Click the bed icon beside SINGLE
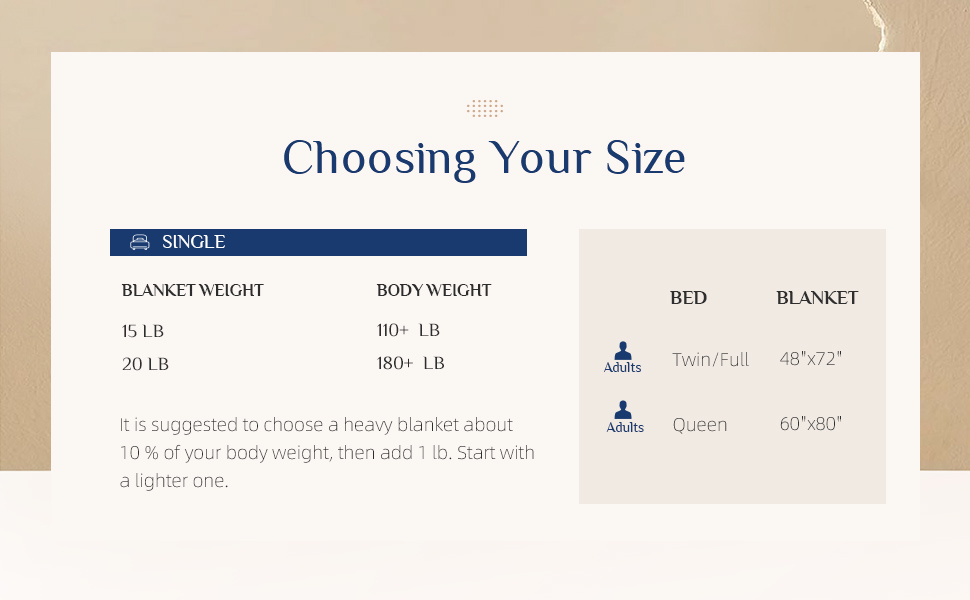 (139, 242)
